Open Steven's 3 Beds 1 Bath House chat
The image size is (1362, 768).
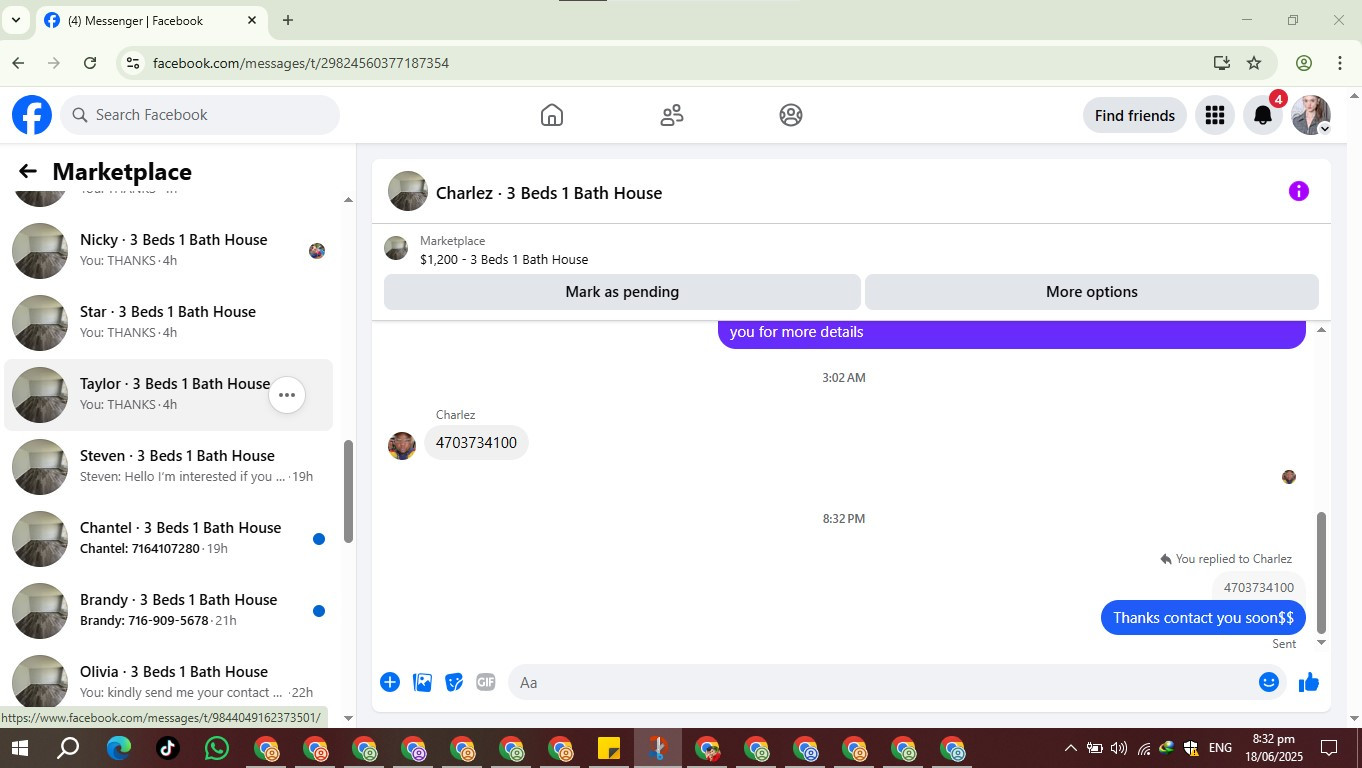pyautogui.click(x=169, y=467)
